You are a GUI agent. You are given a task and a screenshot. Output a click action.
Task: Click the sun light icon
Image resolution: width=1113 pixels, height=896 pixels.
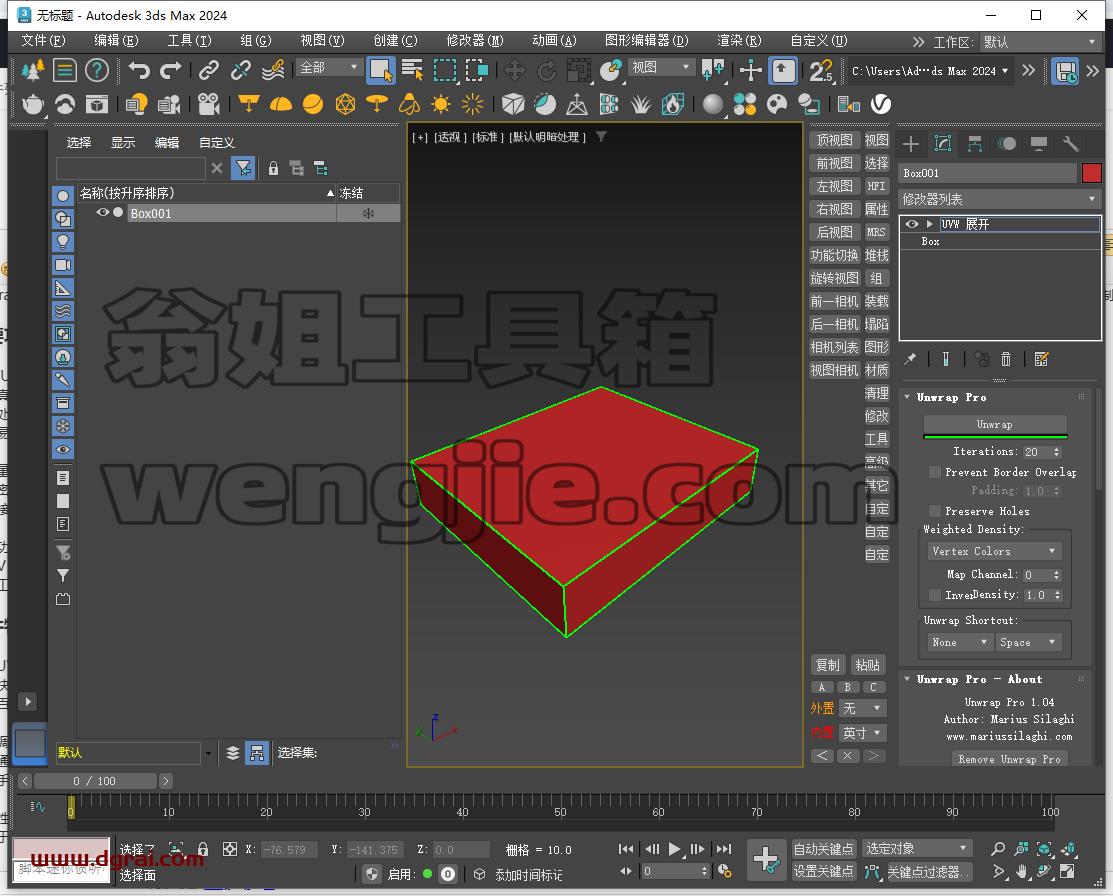pos(440,104)
